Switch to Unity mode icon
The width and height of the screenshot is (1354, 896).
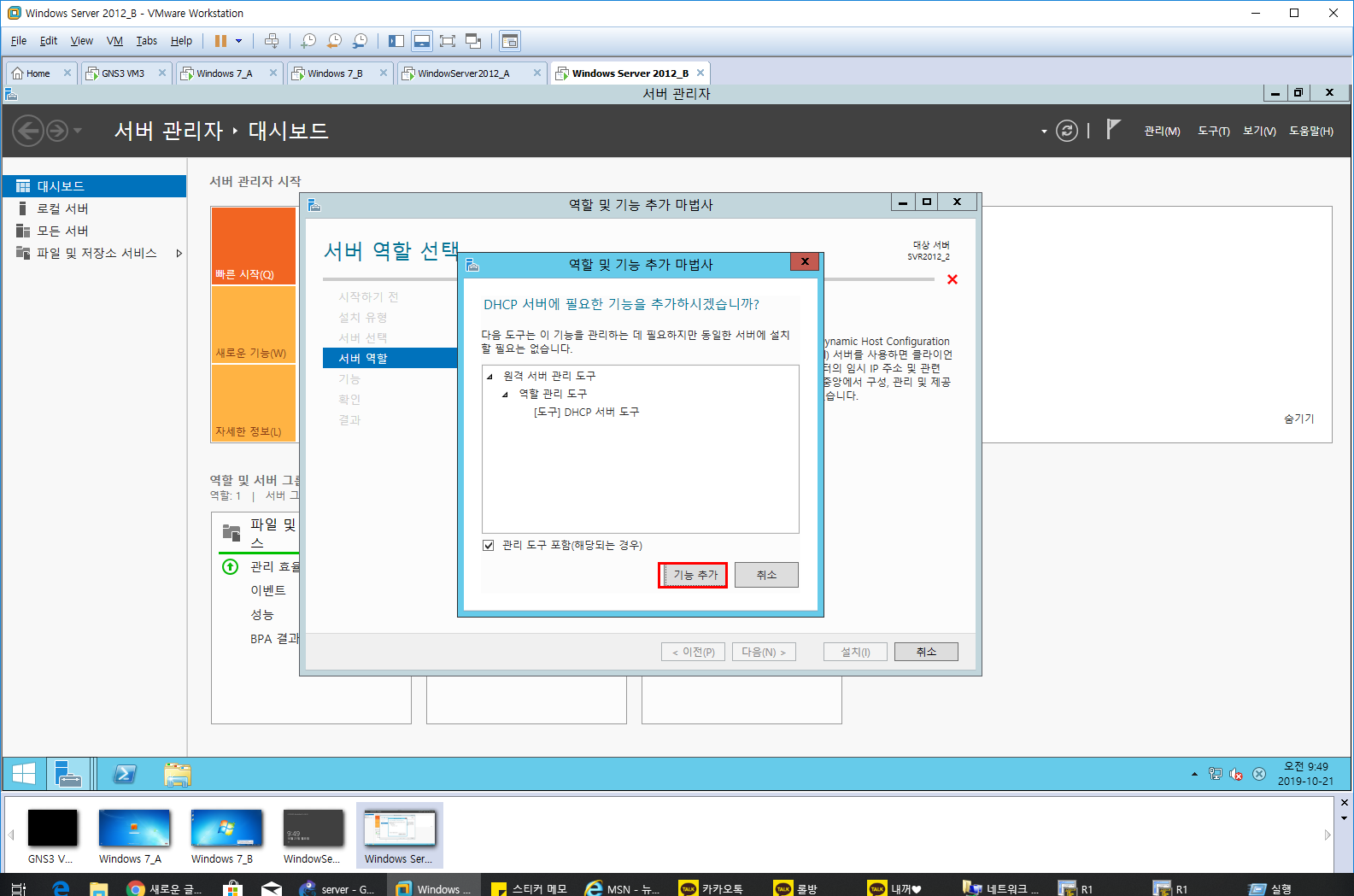[473, 41]
